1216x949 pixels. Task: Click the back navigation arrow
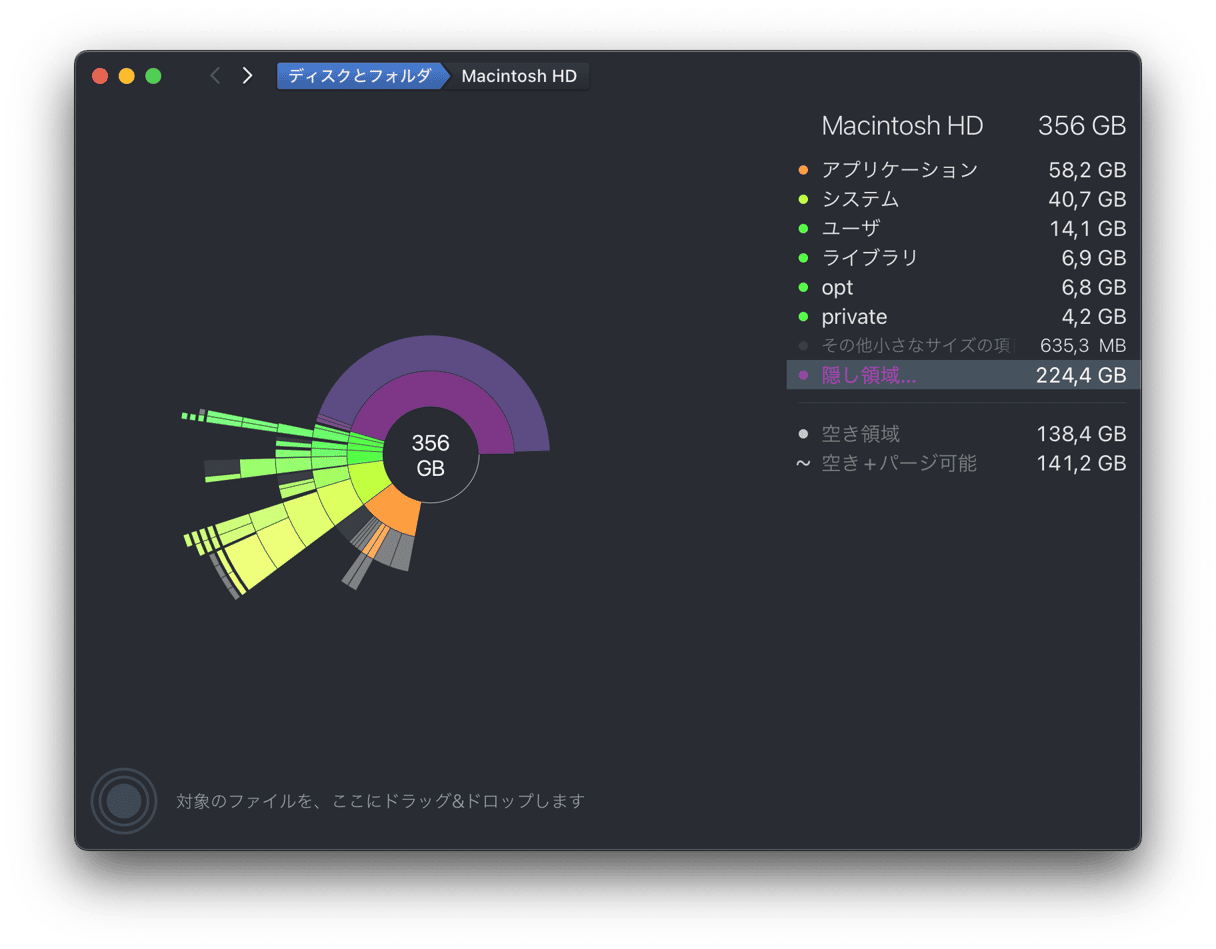(215, 76)
